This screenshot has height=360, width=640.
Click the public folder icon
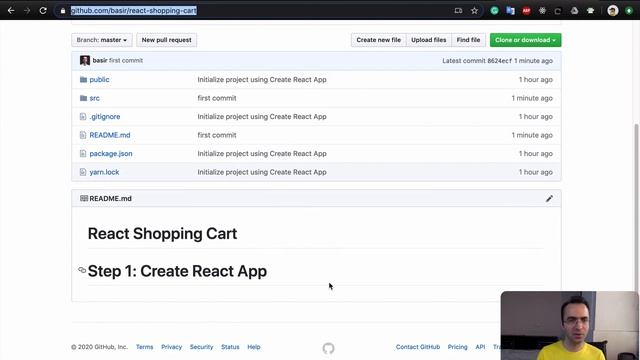83,80
